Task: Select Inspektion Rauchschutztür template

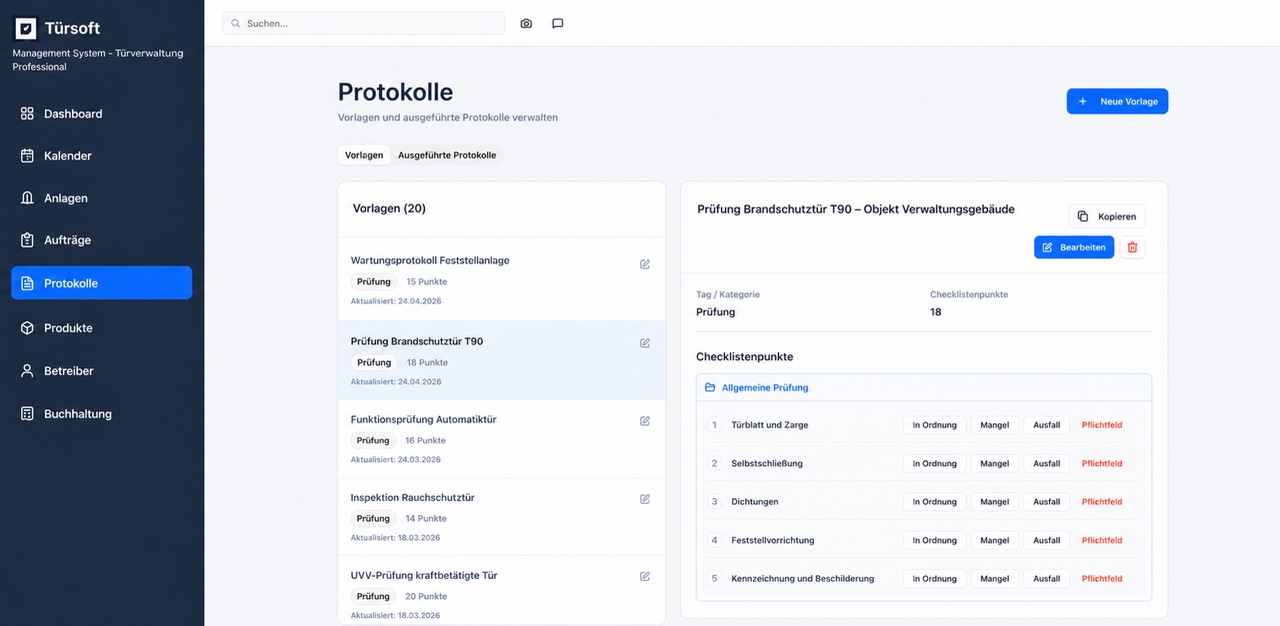Action: pos(501,517)
